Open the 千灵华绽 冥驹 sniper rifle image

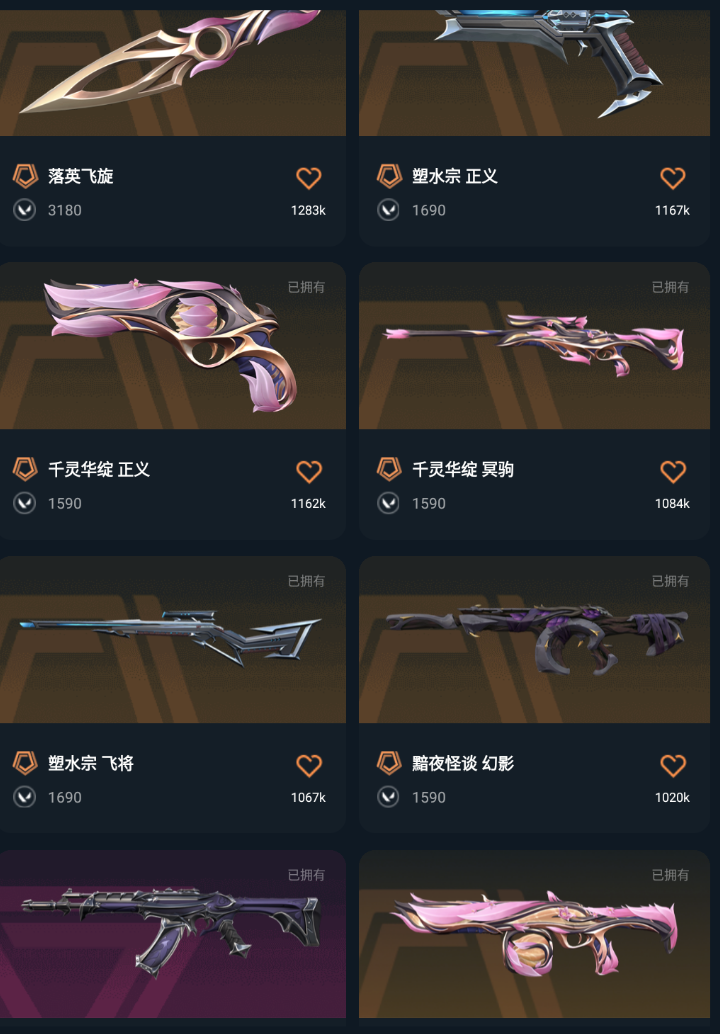pyautogui.click(x=534, y=346)
